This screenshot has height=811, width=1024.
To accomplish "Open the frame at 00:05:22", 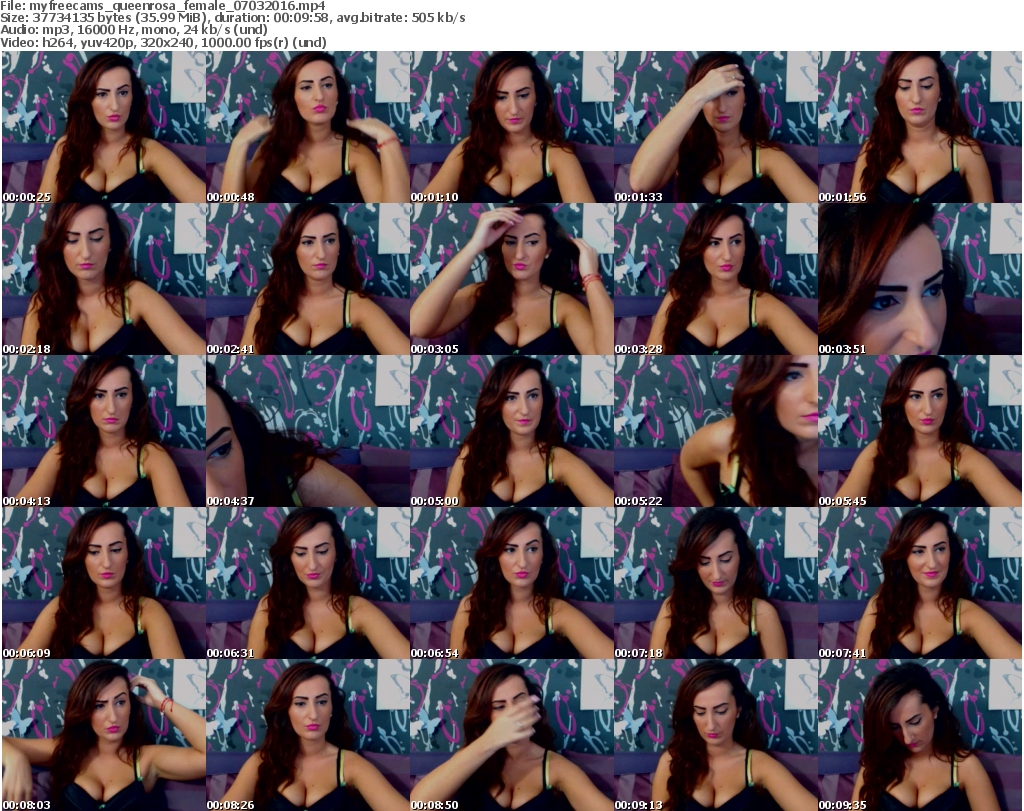I will point(716,432).
